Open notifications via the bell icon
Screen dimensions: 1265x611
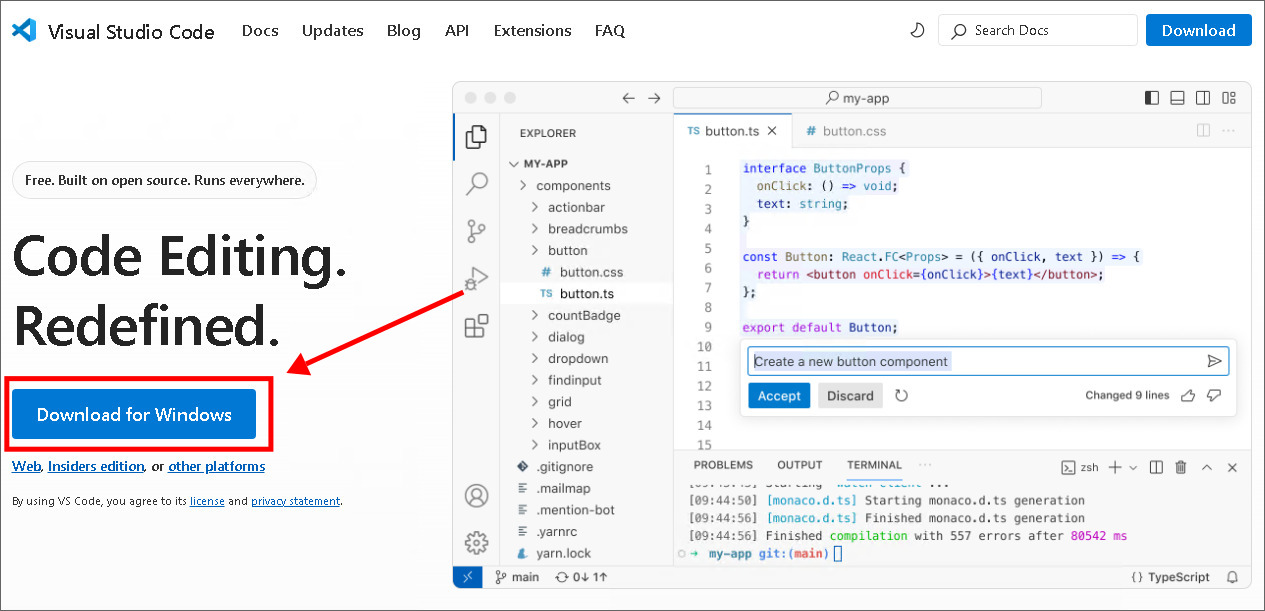pyautogui.click(x=1233, y=577)
